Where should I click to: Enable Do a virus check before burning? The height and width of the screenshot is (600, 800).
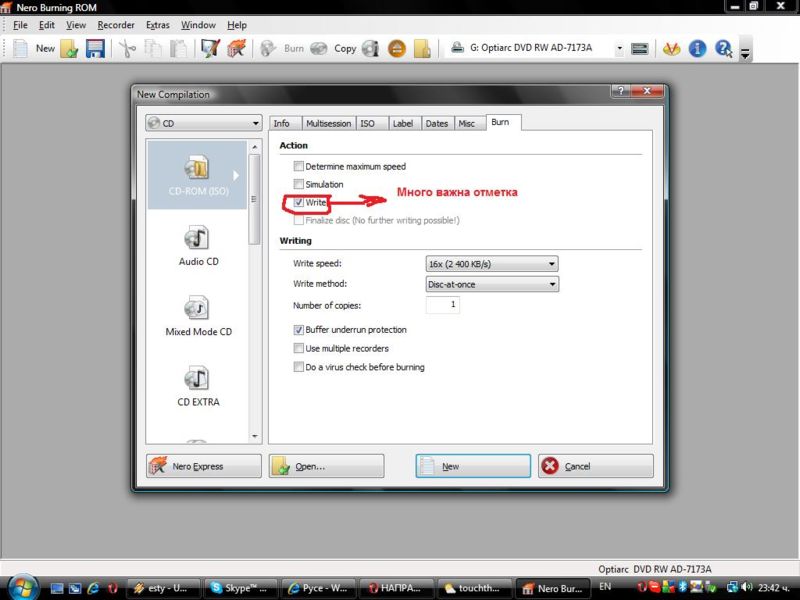[298, 367]
